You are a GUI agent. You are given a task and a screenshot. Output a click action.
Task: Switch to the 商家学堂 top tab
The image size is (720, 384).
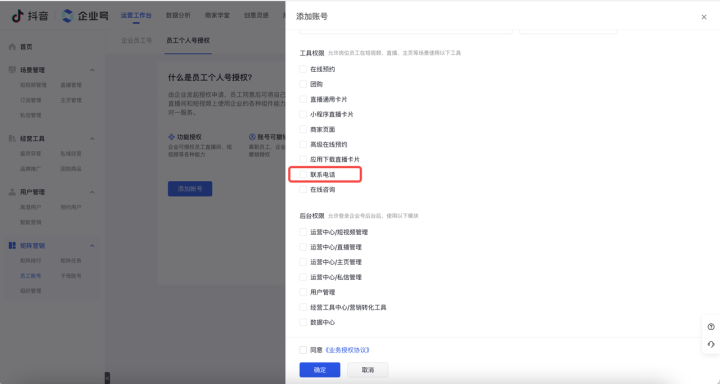click(217, 16)
